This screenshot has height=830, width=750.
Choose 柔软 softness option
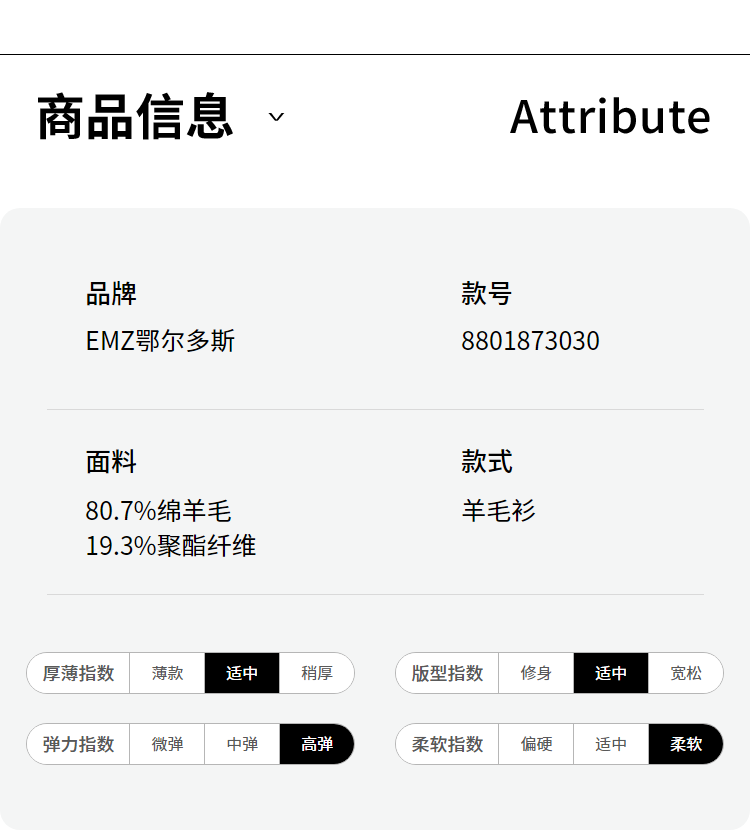(x=685, y=744)
